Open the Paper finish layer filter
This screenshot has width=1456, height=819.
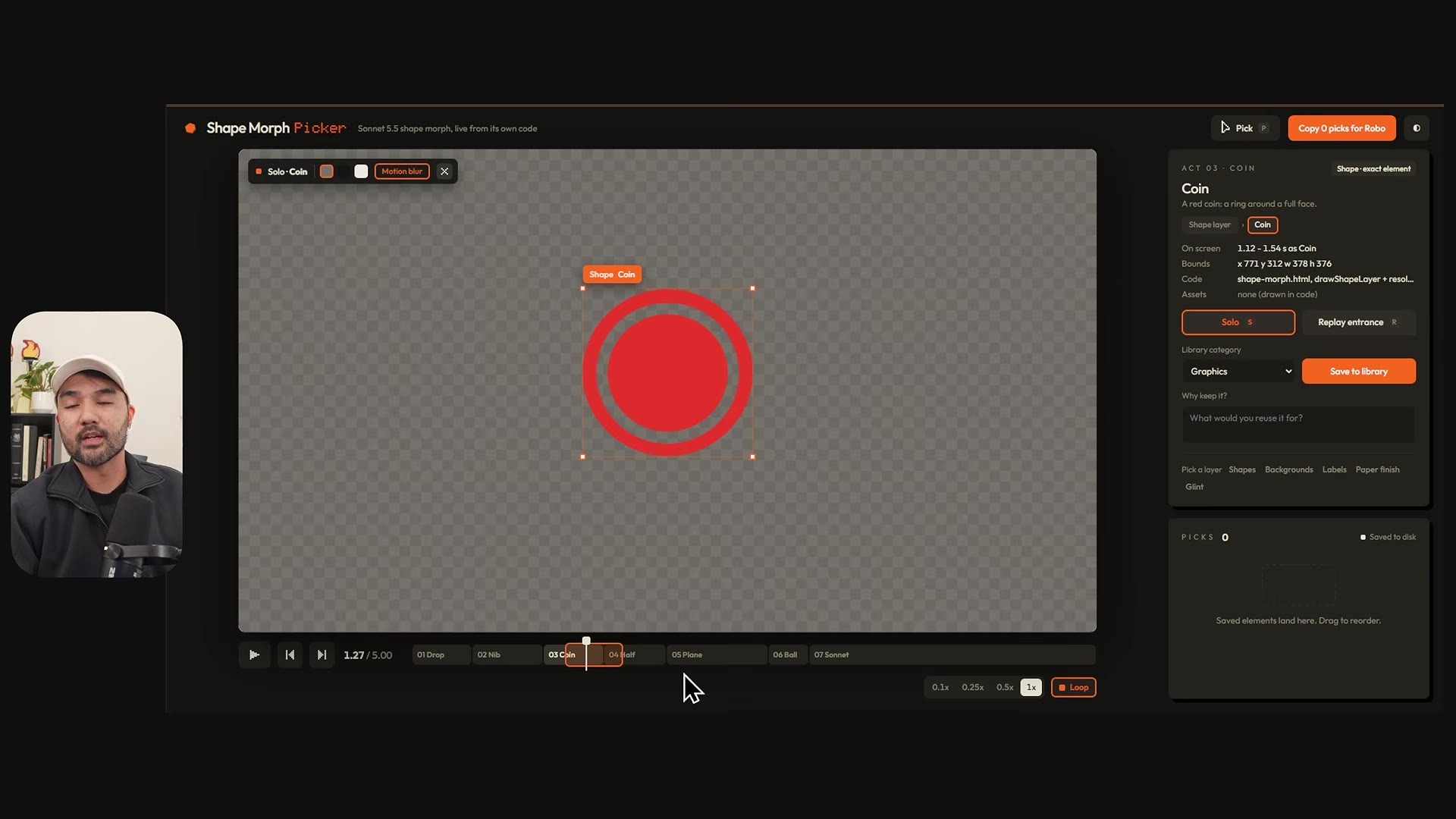pos(1377,469)
